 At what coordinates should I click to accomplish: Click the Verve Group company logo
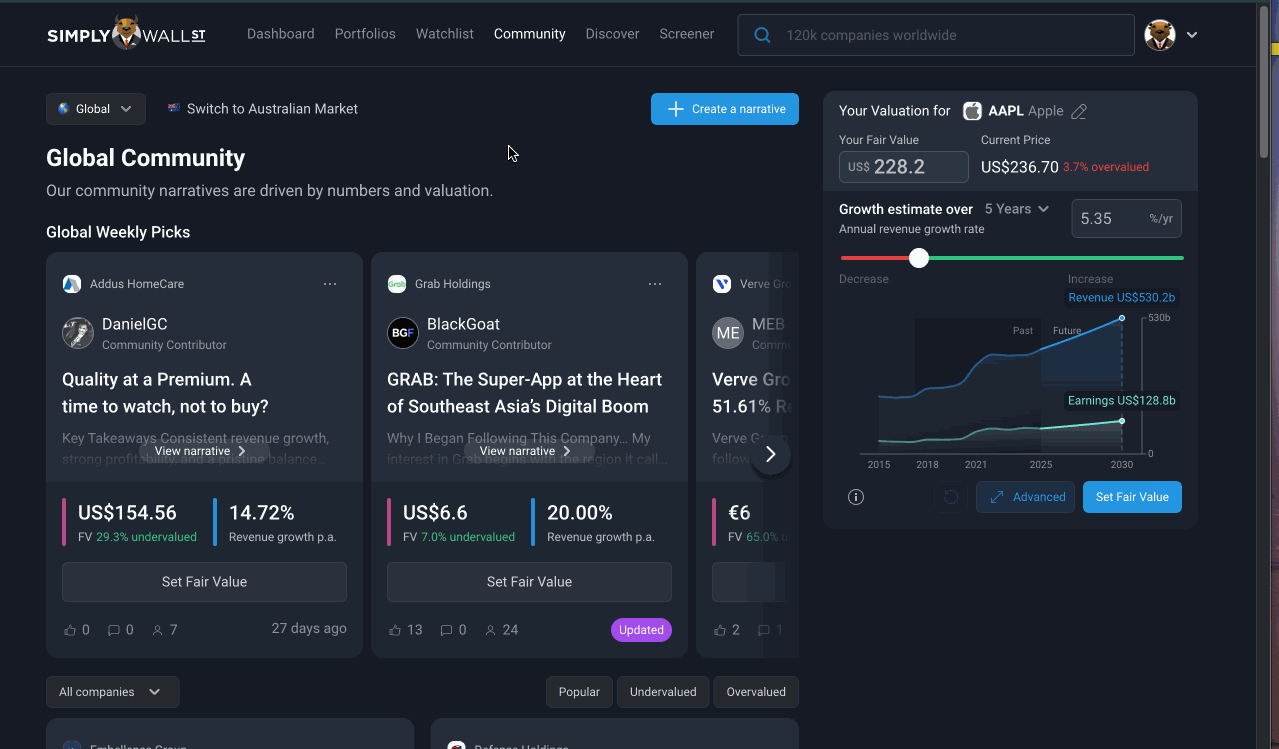point(721,284)
